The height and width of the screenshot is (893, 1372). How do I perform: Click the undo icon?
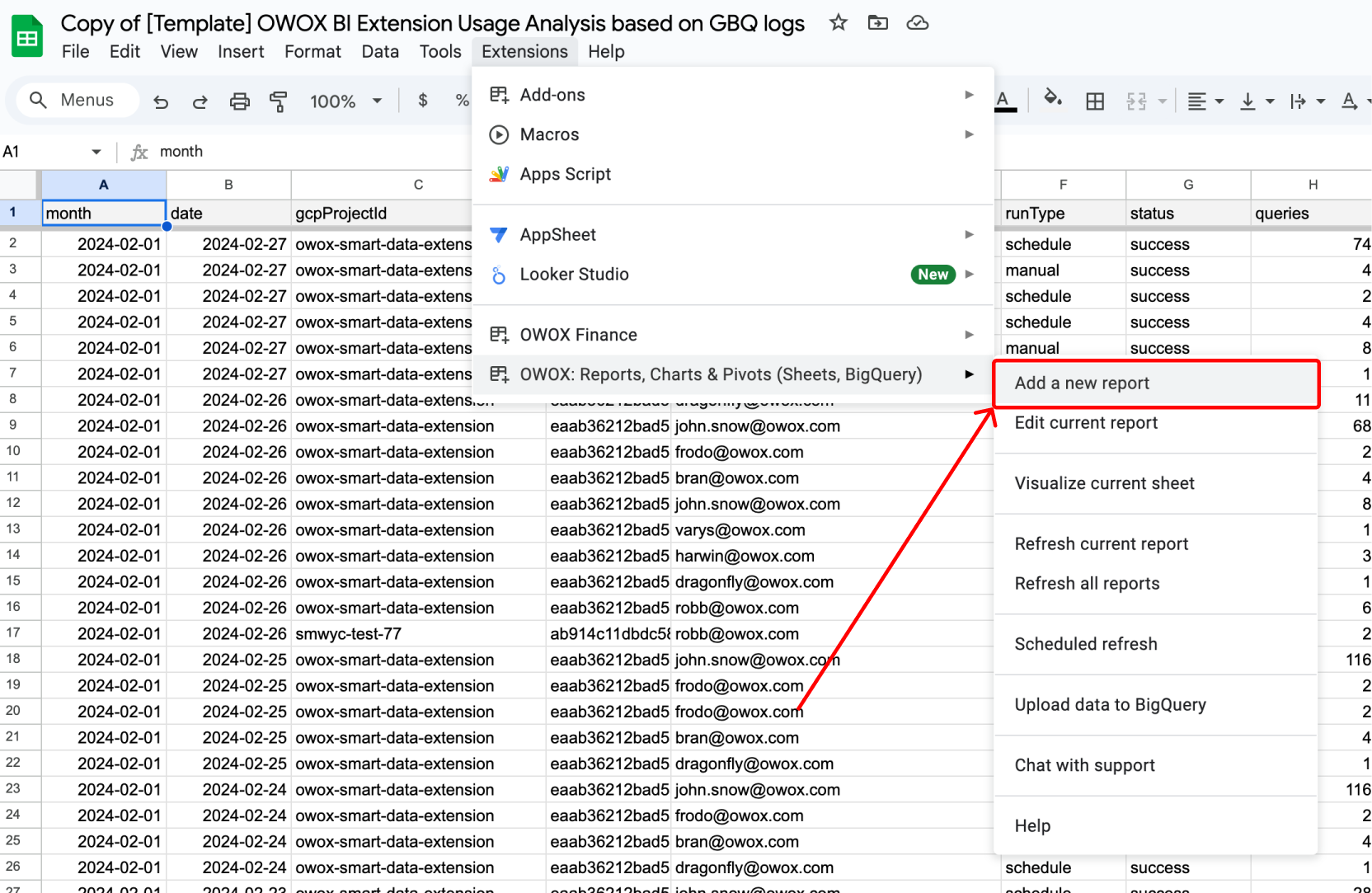coord(161,101)
